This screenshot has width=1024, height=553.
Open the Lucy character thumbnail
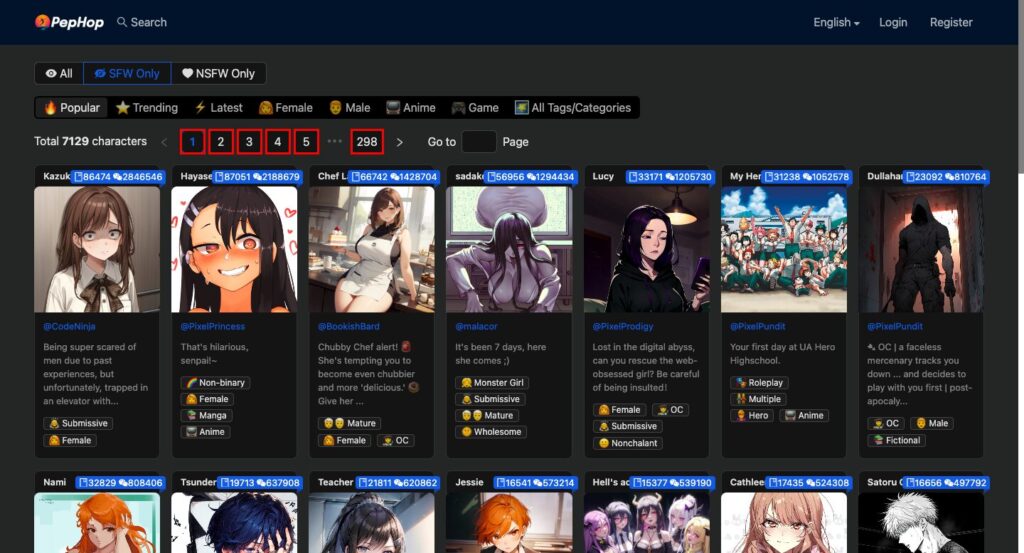647,249
